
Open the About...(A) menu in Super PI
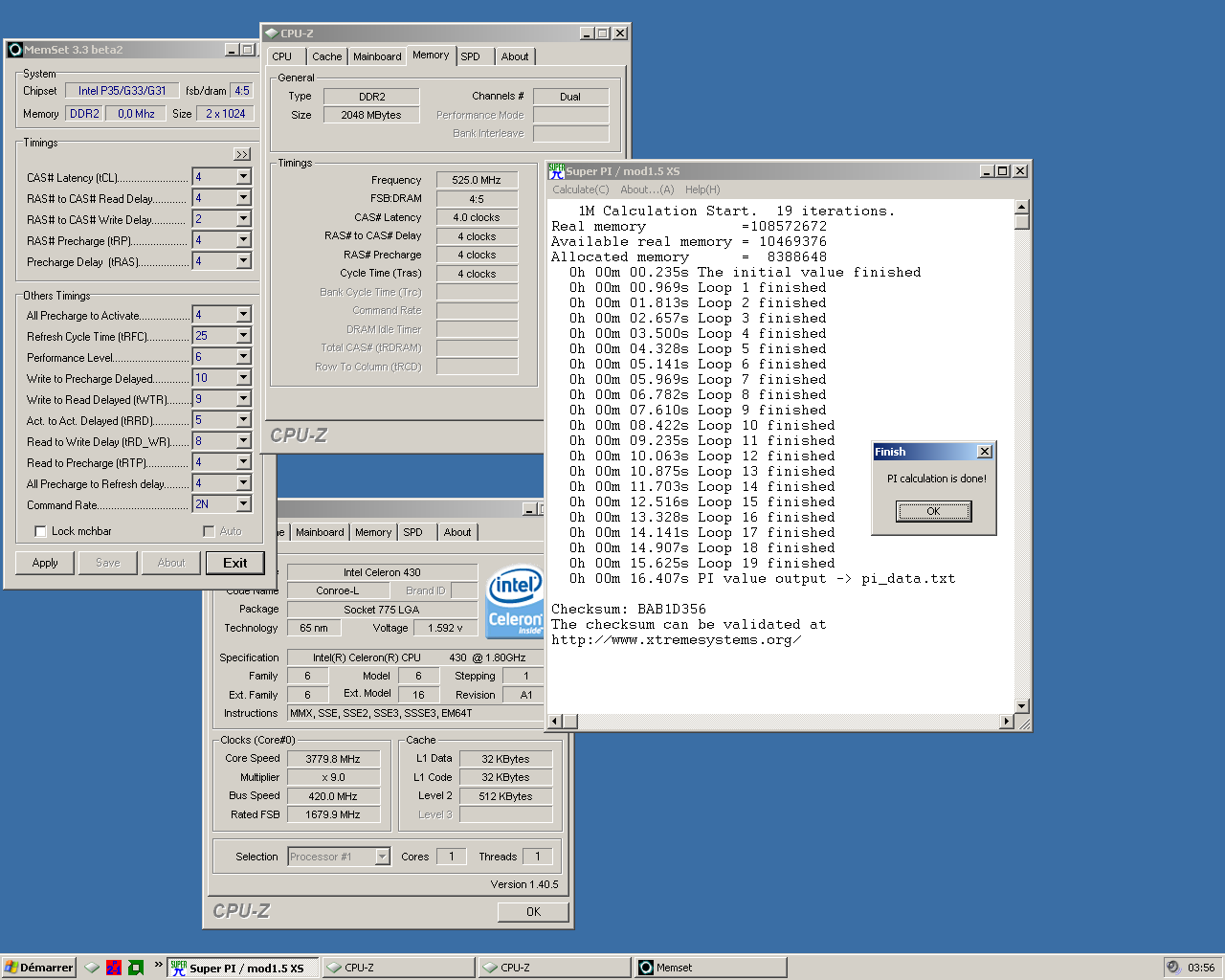647,189
